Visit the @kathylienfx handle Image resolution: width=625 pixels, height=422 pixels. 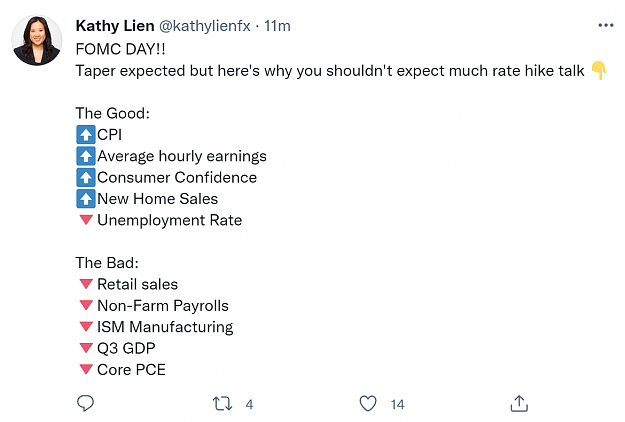pyautogui.click(x=205, y=26)
